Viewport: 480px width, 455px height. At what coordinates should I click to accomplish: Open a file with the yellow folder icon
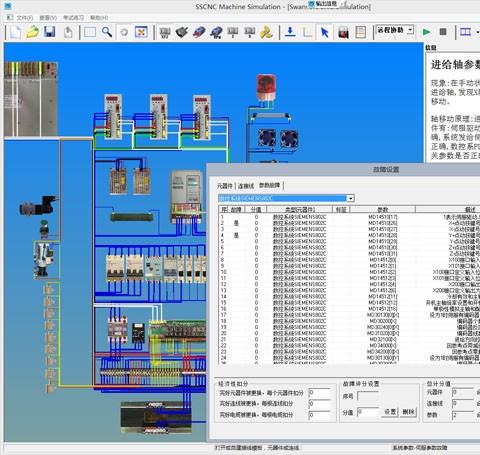pyautogui.click(x=32, y=32)
